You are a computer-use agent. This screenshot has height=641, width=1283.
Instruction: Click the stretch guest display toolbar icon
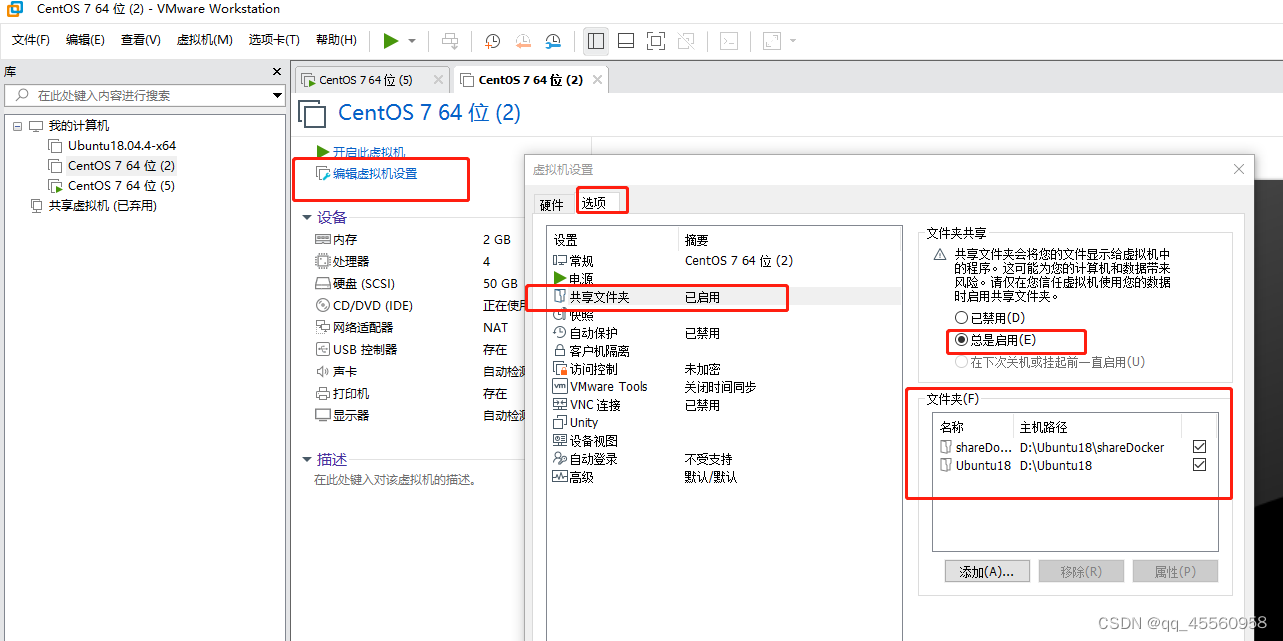[x=771, y=41]
